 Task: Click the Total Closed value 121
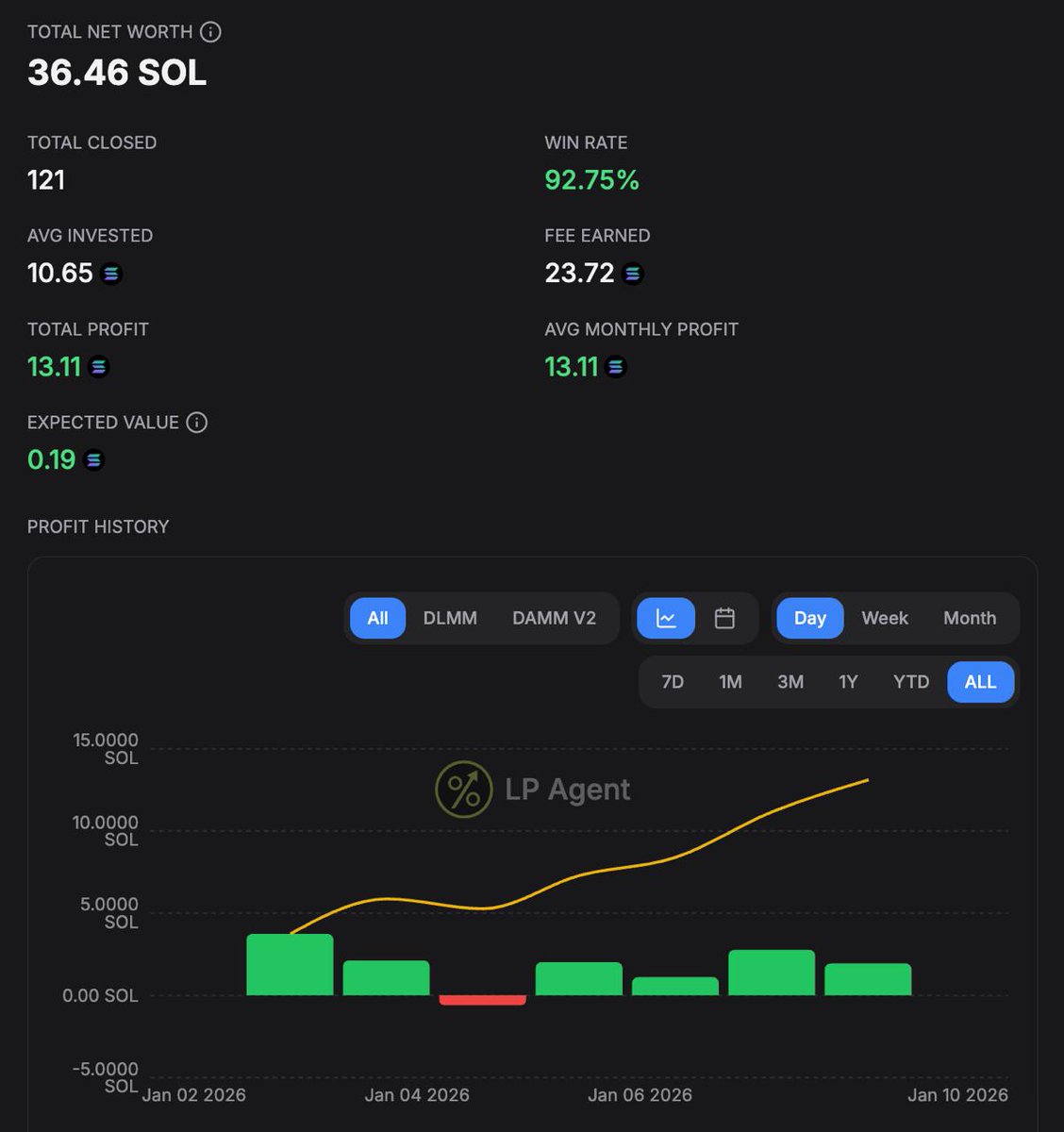coord(46,180)
